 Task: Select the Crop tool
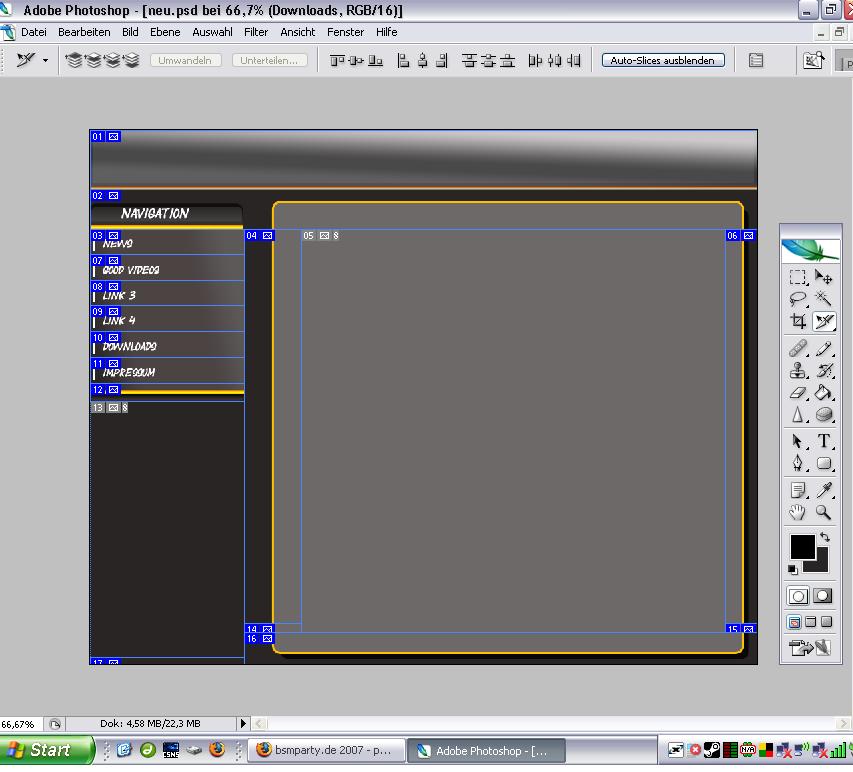(x=798, y=321)
